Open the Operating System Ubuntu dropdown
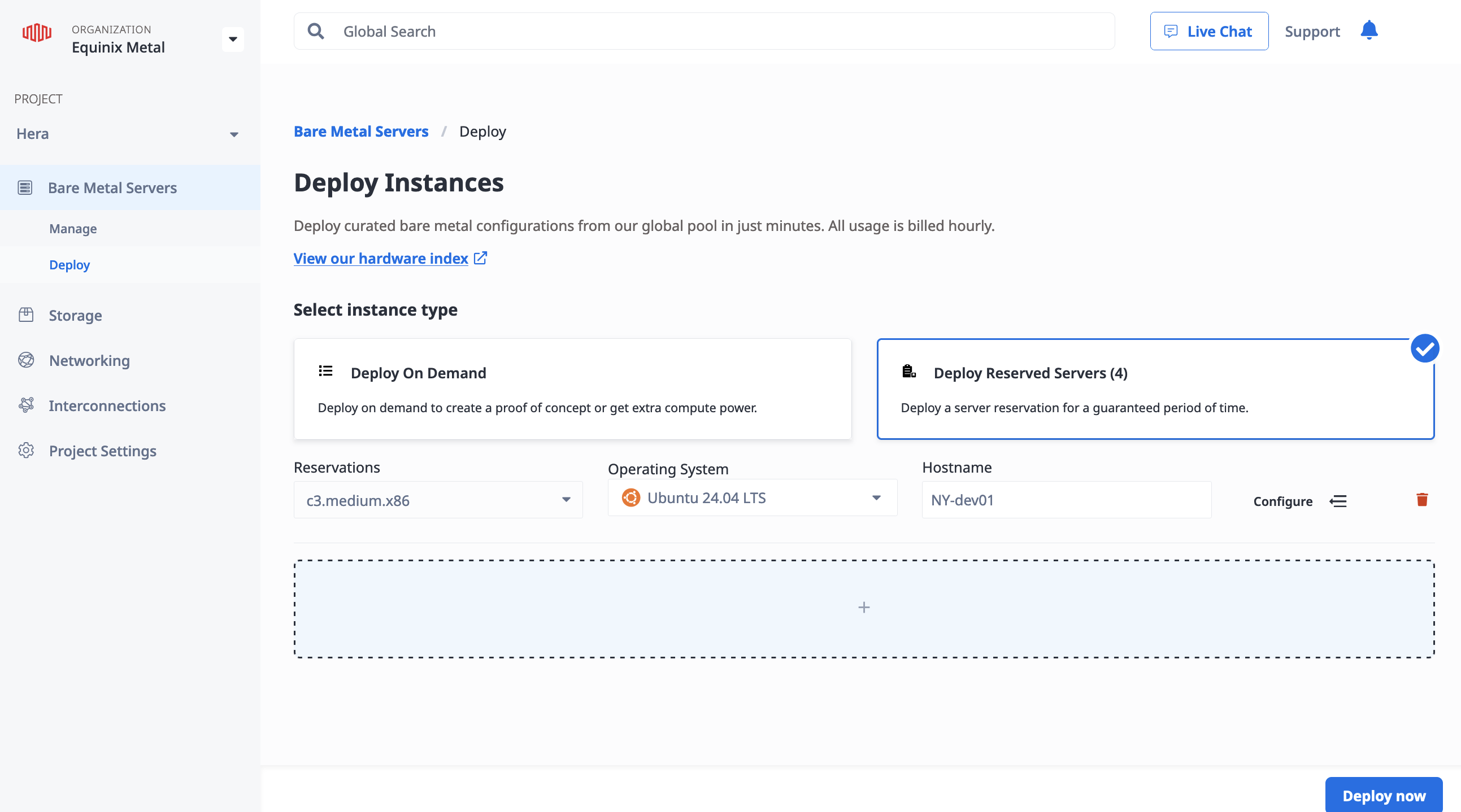This screenshot has width=1461, height=812. 752,498
